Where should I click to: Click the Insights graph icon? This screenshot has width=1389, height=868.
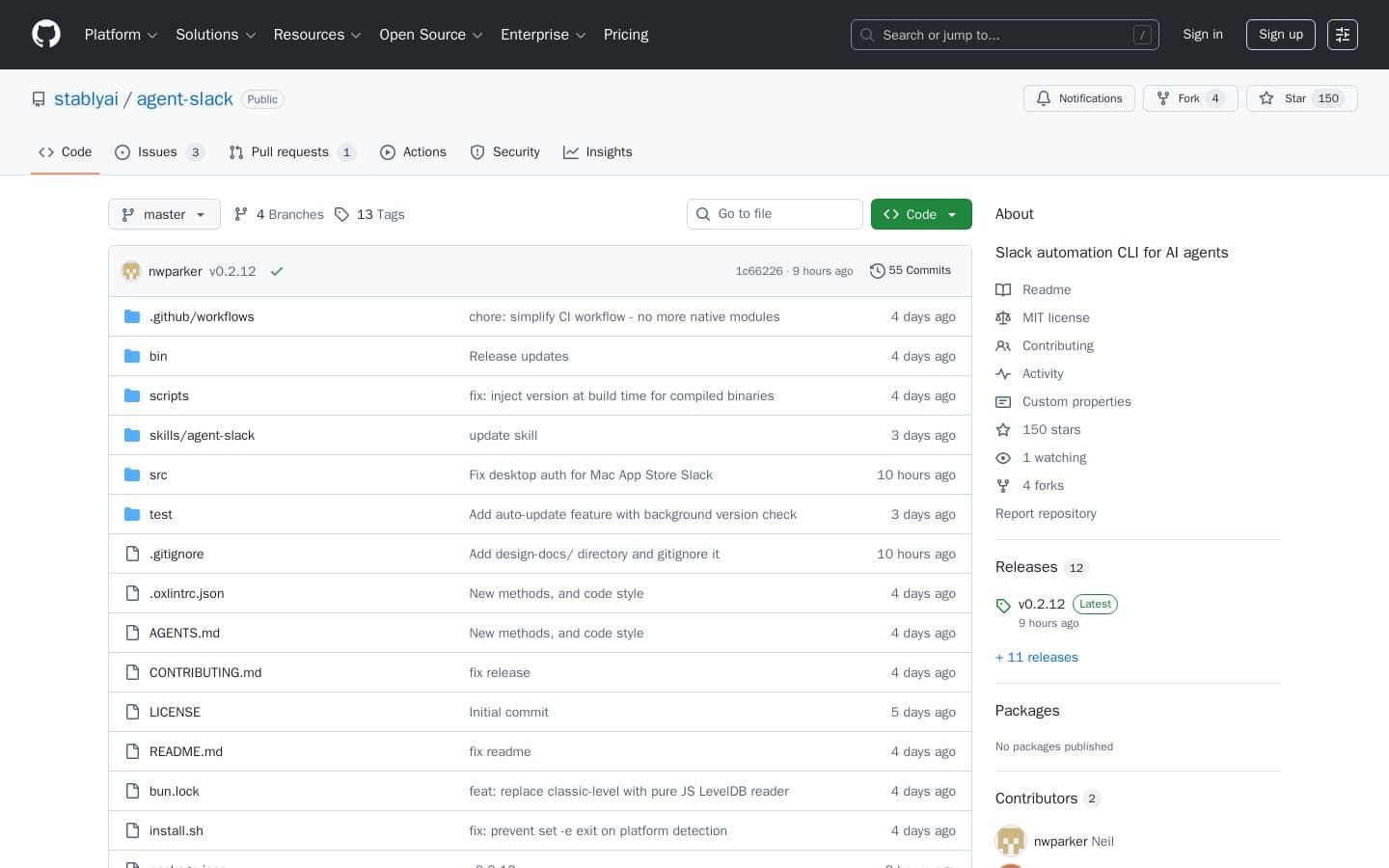click(x=571, y=151)
